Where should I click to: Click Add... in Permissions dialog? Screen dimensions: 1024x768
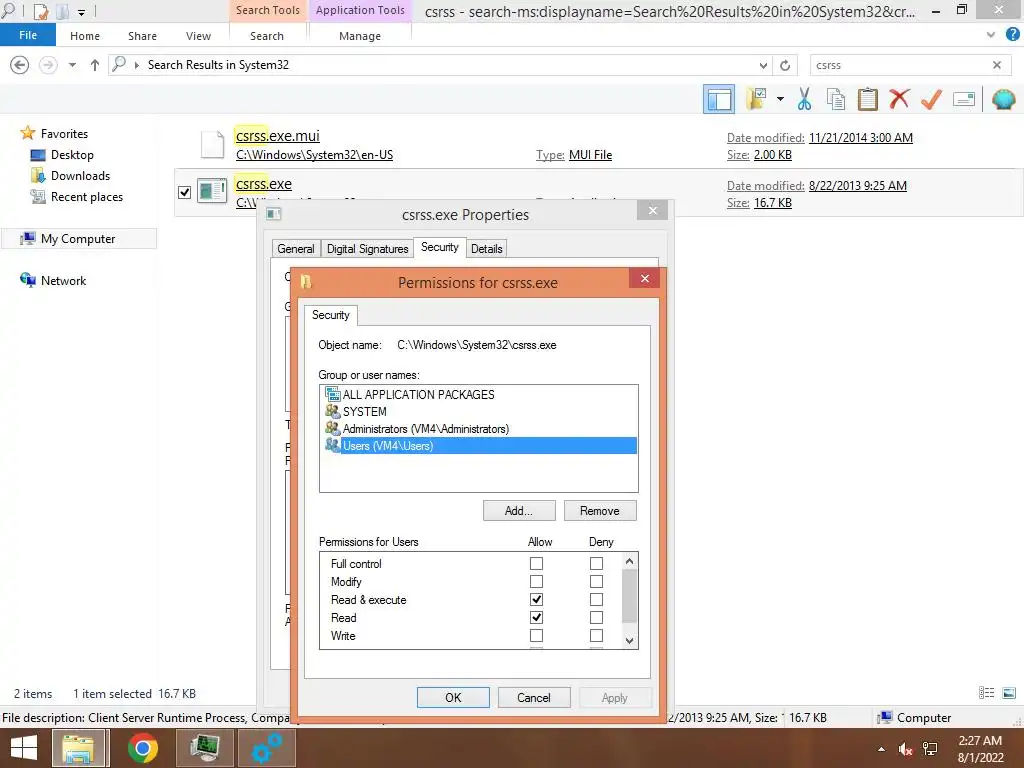point(519,511)
